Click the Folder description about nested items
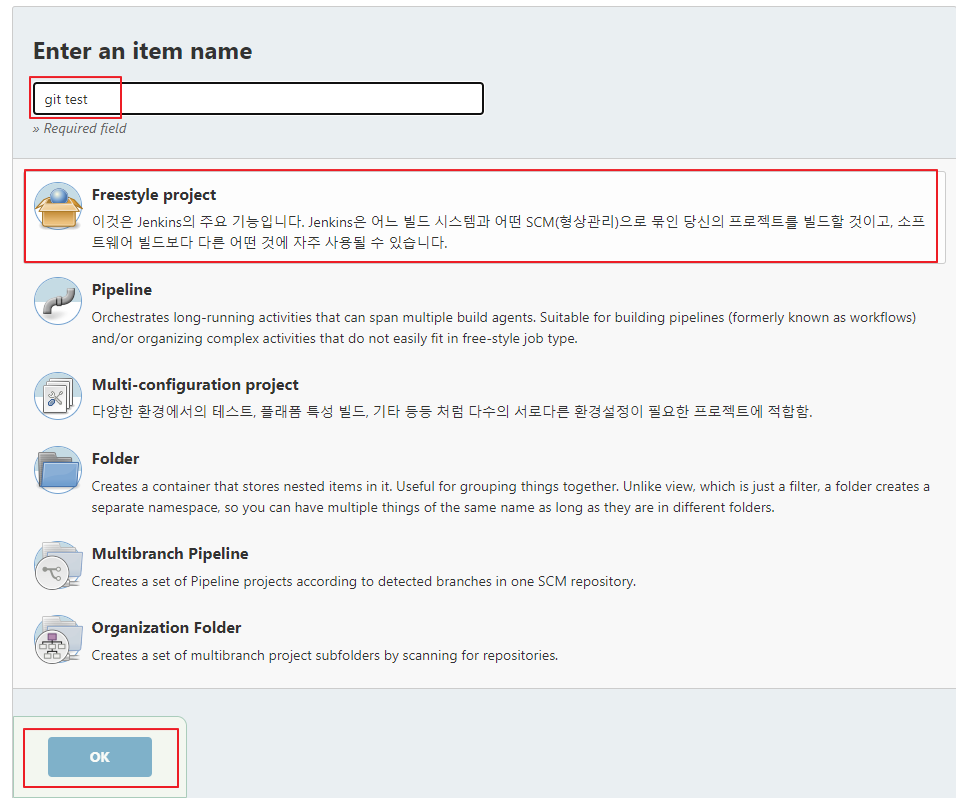 pos(511,497)
